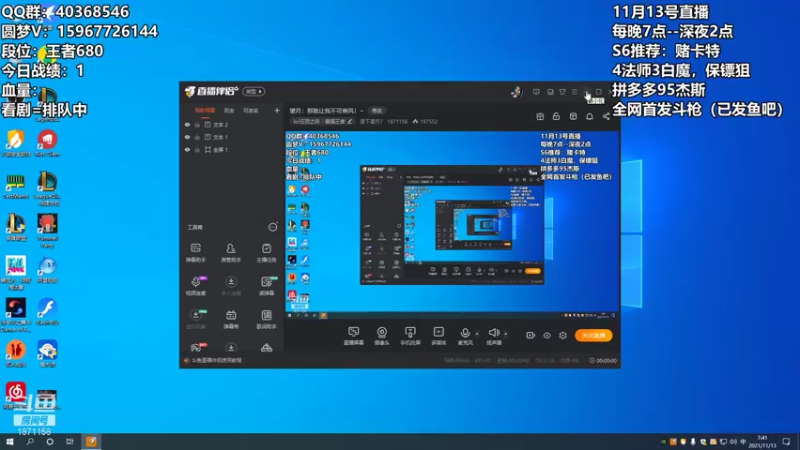The image size is (800, 450).
Task: Open the skin theme icon in title bar
Action: click(562, 92)
